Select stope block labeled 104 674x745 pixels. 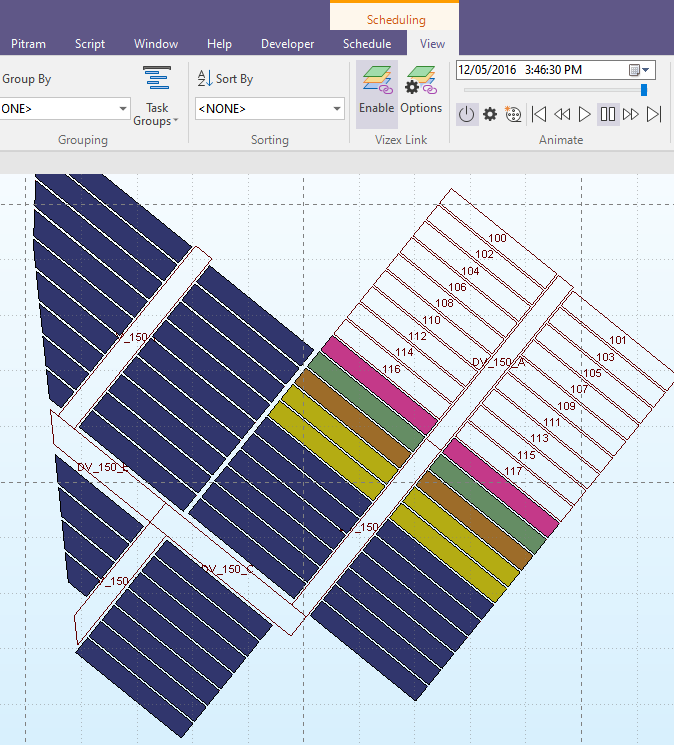tap(470, 271)
